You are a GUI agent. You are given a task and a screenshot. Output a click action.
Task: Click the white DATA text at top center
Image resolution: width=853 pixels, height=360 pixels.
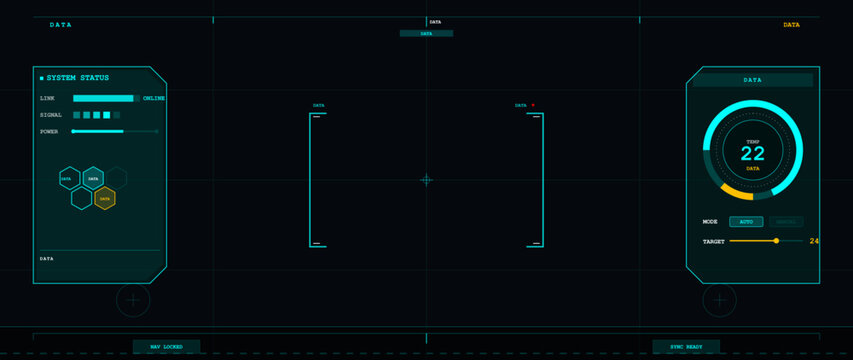click(x=435, y=22)
